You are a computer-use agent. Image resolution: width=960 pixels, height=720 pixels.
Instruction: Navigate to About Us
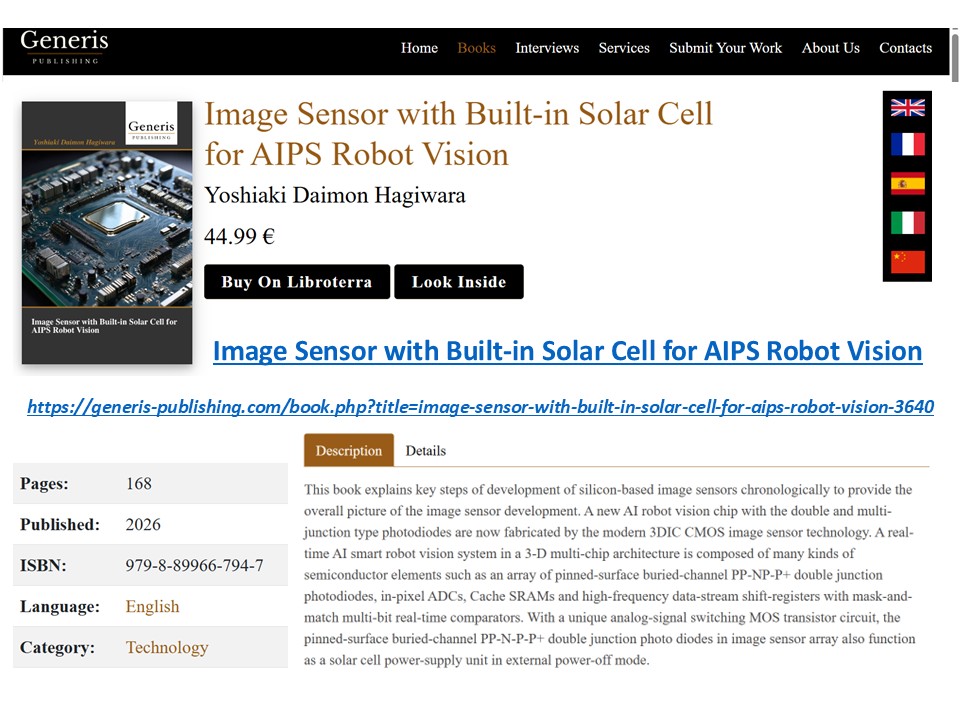[831, 48]
